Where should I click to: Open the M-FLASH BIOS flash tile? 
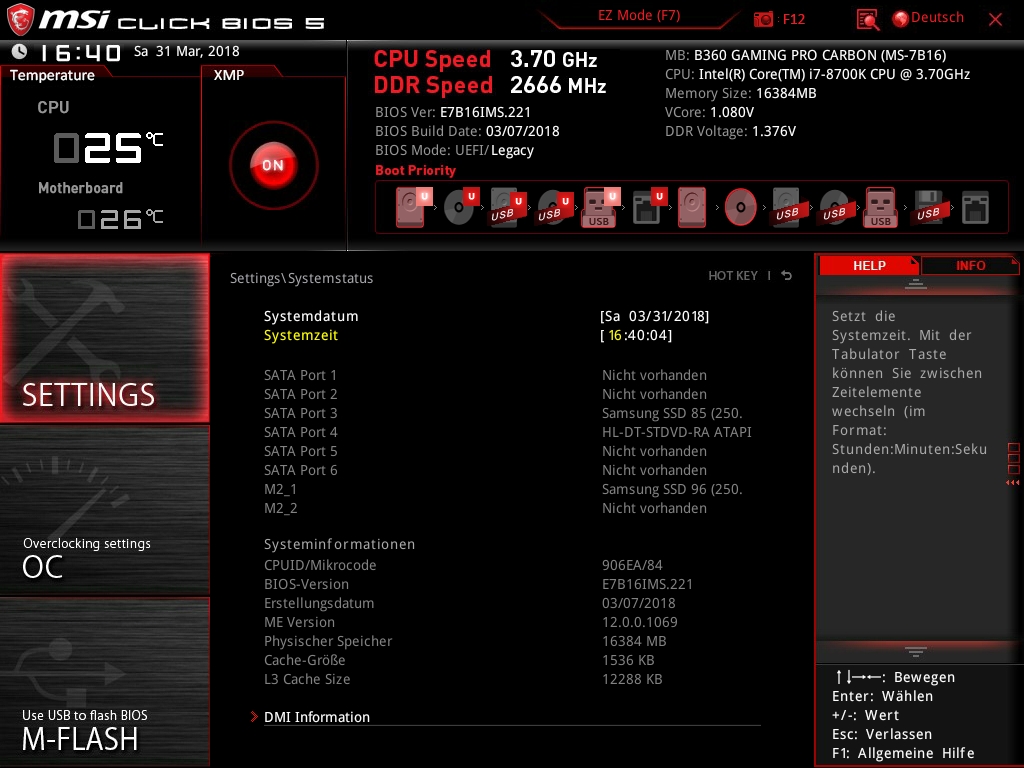(104, 682)
